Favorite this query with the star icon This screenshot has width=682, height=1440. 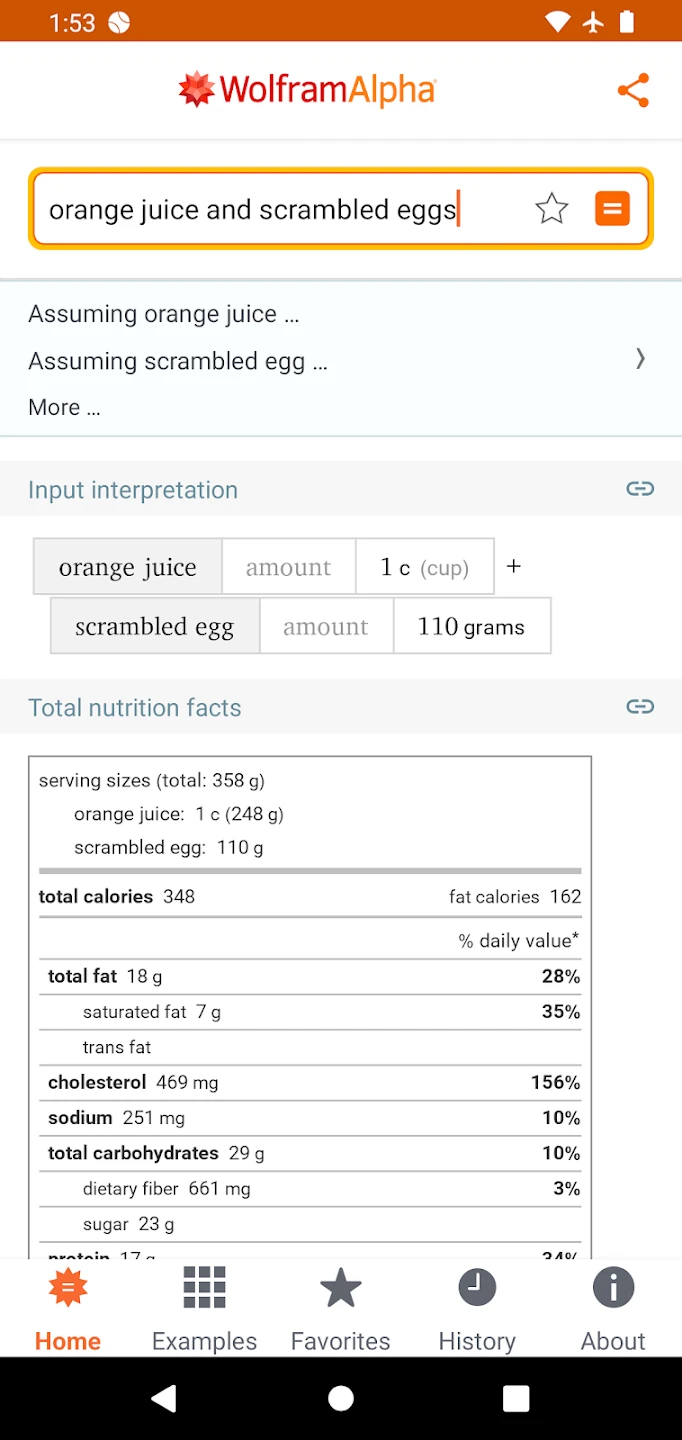click(551, 209)
